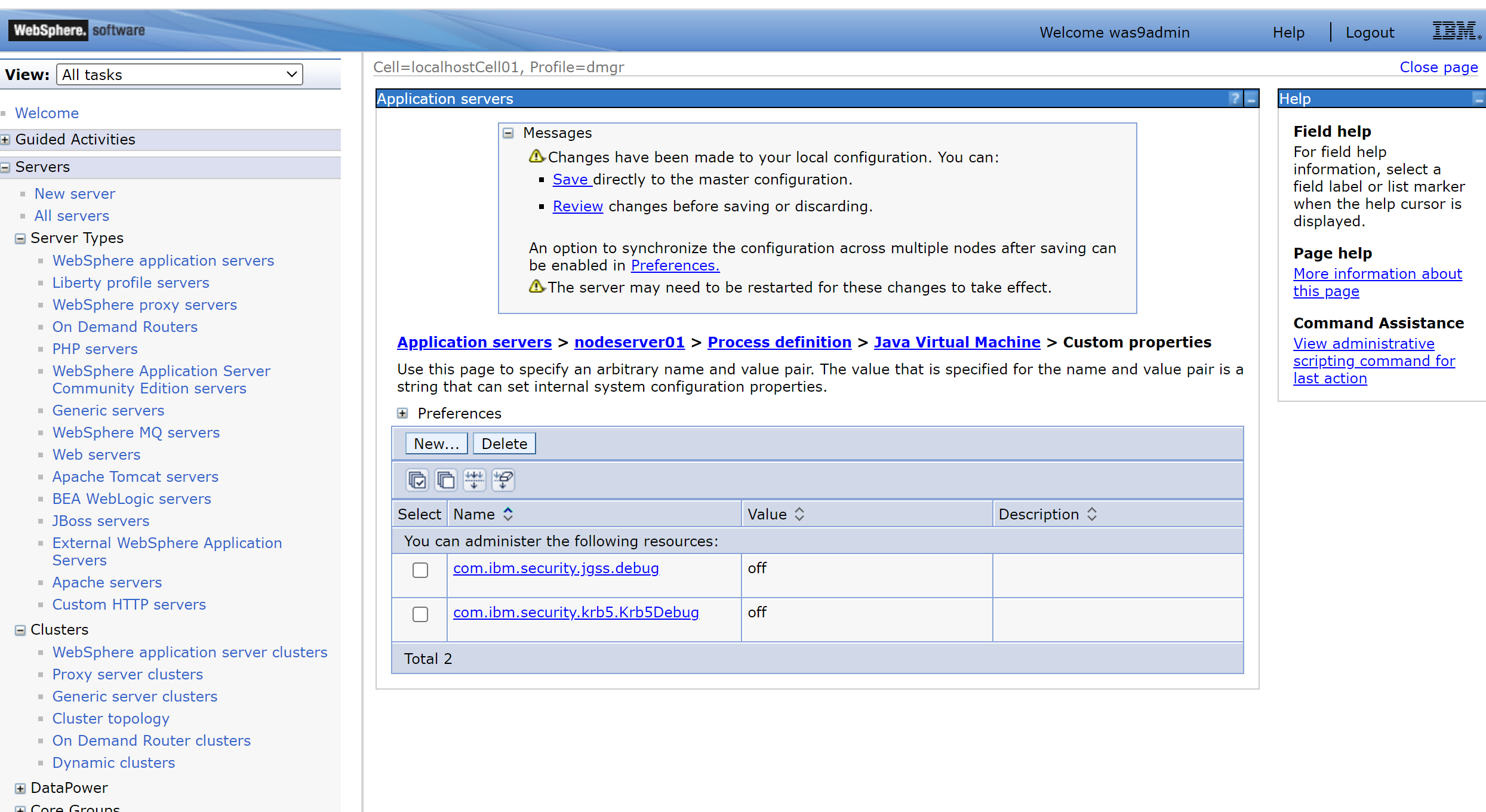Open External WebSphere Application Servers
1486x812 pixels.
point(167,552)
